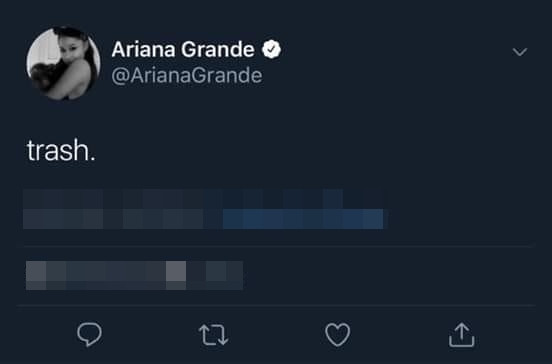Viewport: 552px width, 364px height.
Task: Click the "@" symbol in the handle
Action: point(120,76)
